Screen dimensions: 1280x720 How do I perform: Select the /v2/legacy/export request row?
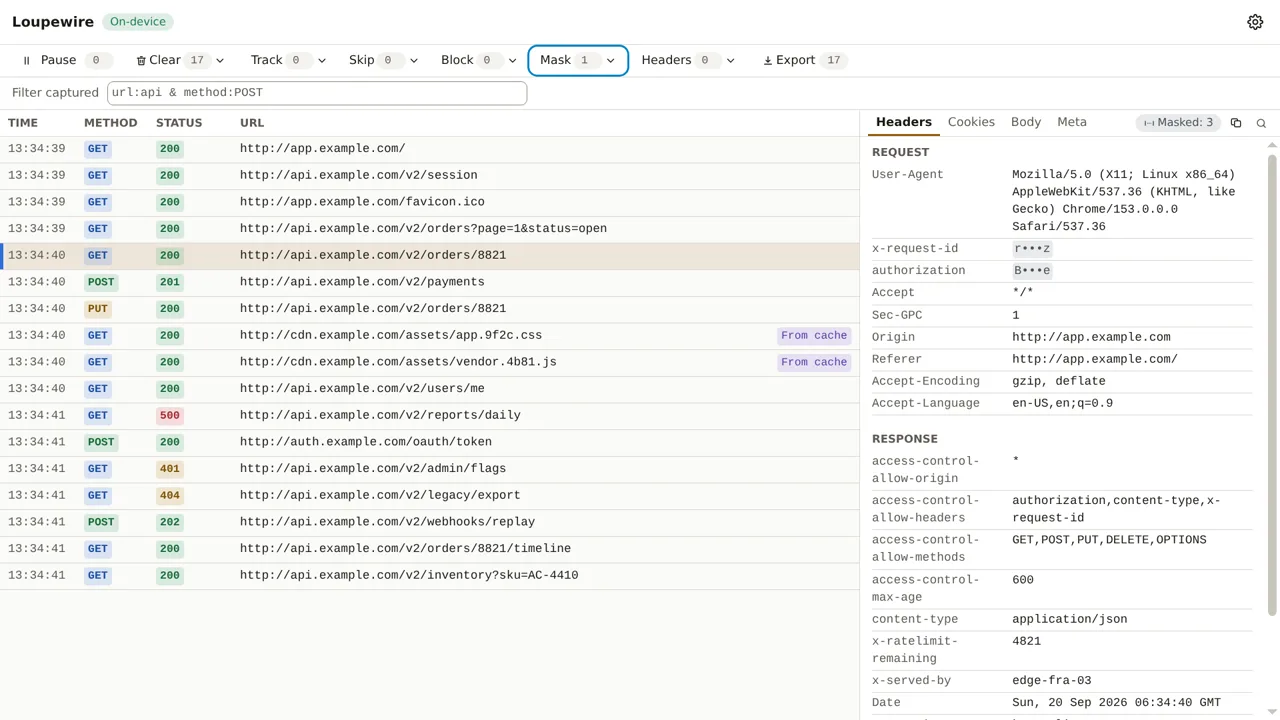pyautogui.click(x=430, y=496)
